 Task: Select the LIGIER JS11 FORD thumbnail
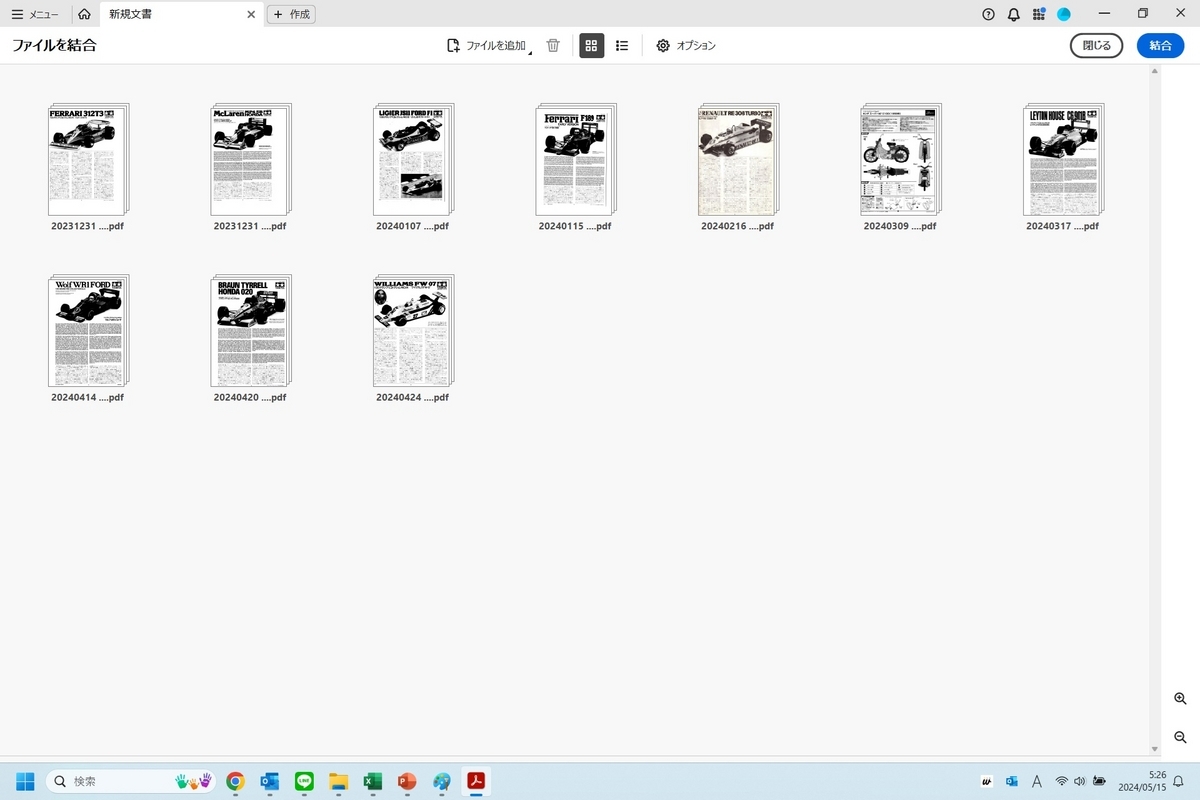pos(413,159)
